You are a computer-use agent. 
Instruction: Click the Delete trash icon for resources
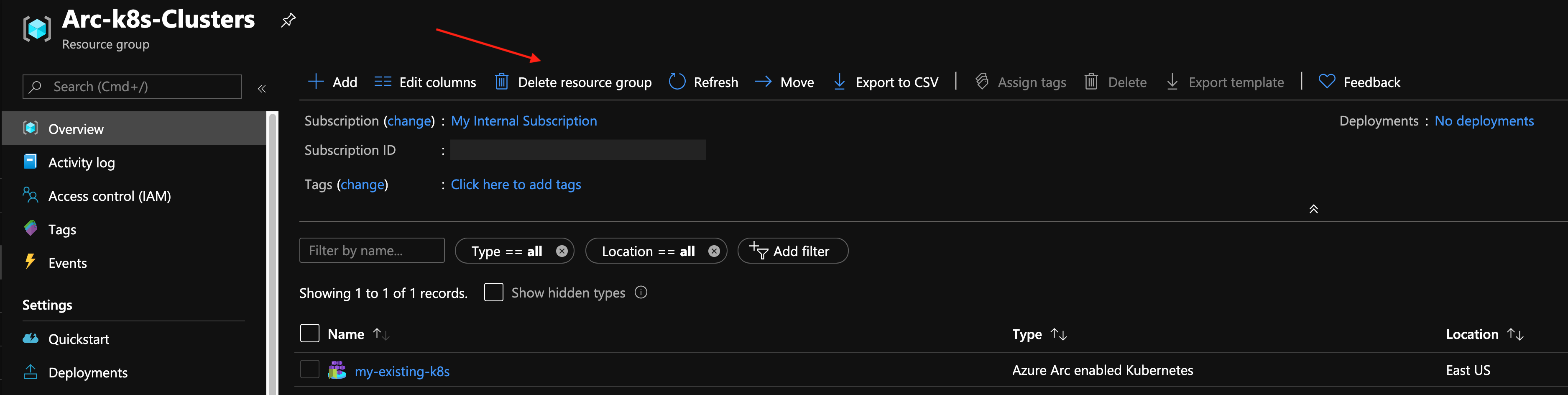pyautogui.click(x=1091, y=82)
